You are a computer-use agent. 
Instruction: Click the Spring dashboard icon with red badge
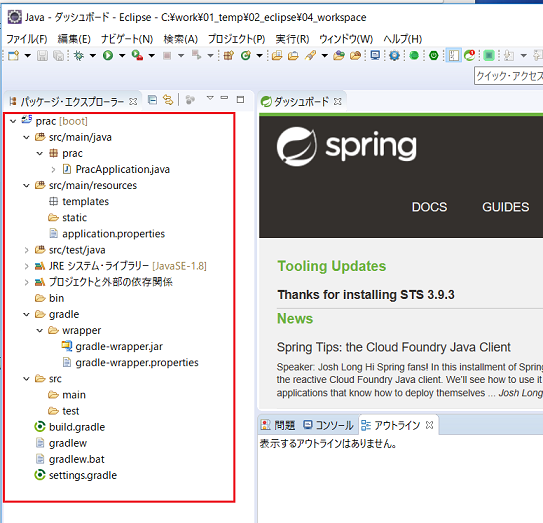point(470,55)
